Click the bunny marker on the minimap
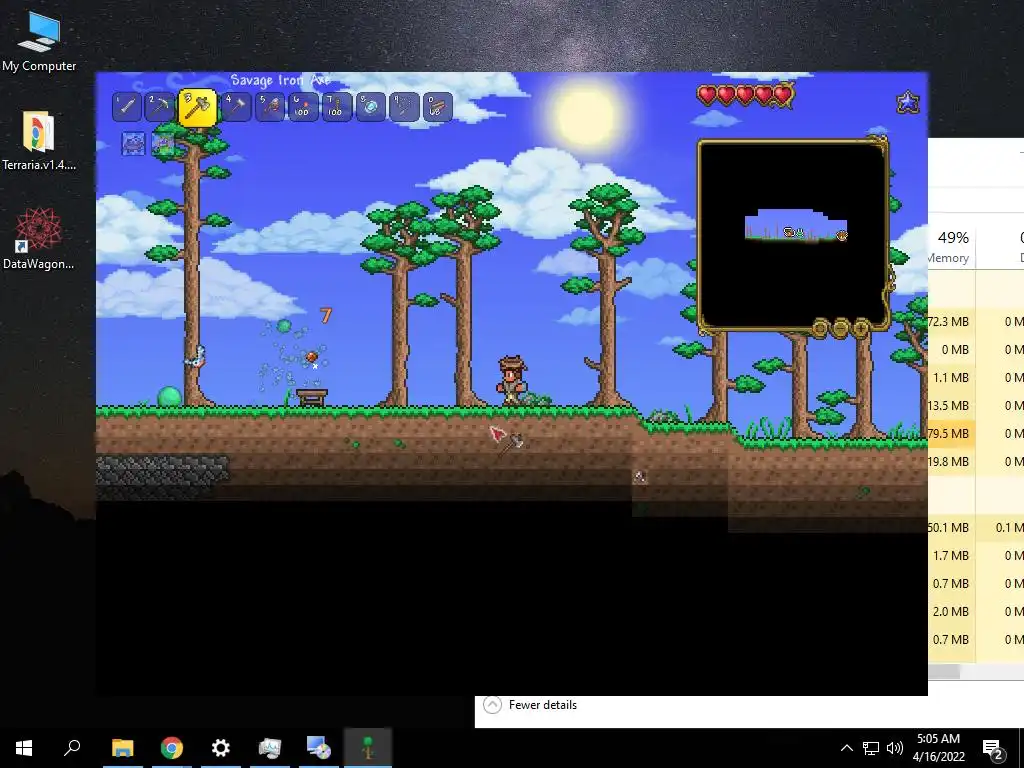This screenshot has height=768, width=1024. click(x=800, y=232)
